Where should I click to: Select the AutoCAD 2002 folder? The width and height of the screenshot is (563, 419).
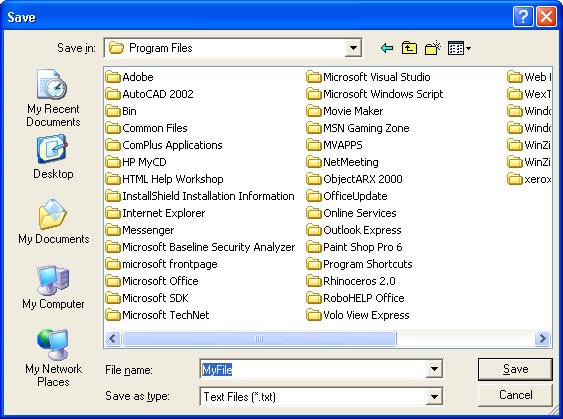[x=150, y=94]
